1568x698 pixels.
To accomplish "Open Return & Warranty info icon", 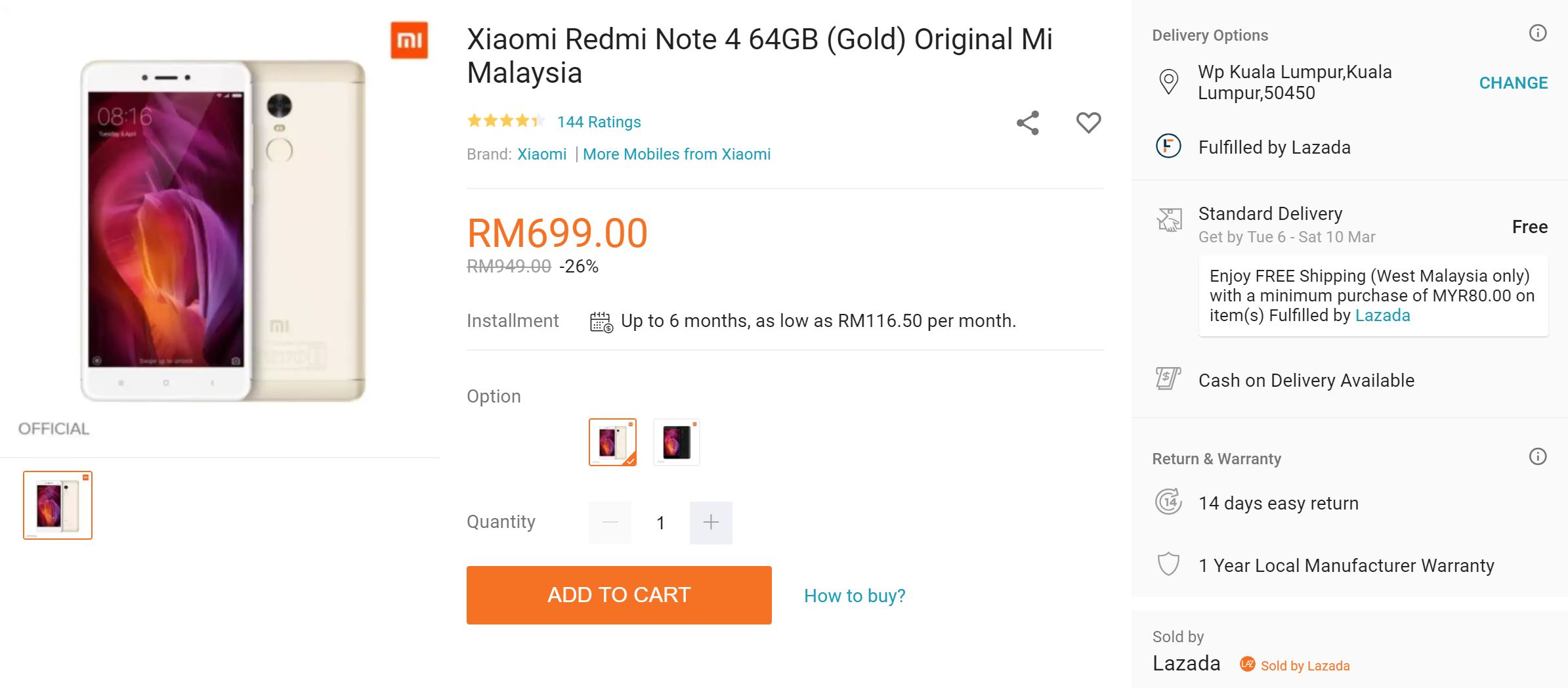I will [1538, 456].
